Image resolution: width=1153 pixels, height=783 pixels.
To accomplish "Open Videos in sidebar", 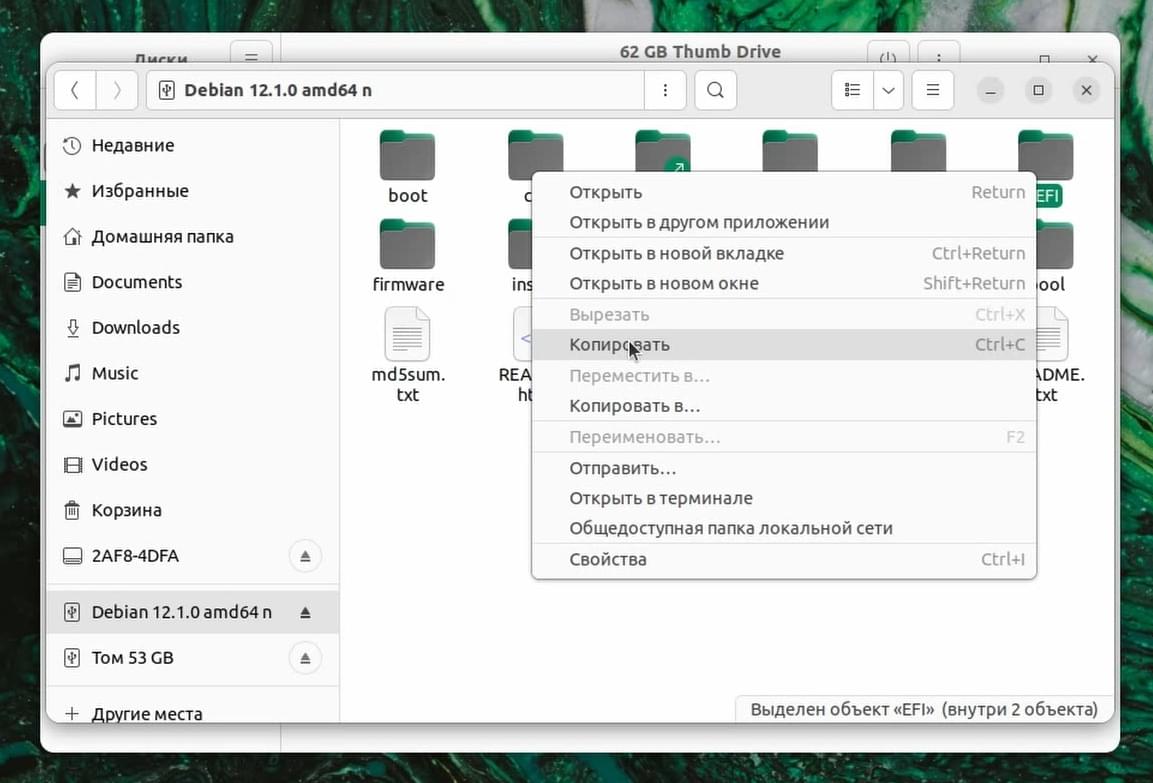I will click(192, 465).
